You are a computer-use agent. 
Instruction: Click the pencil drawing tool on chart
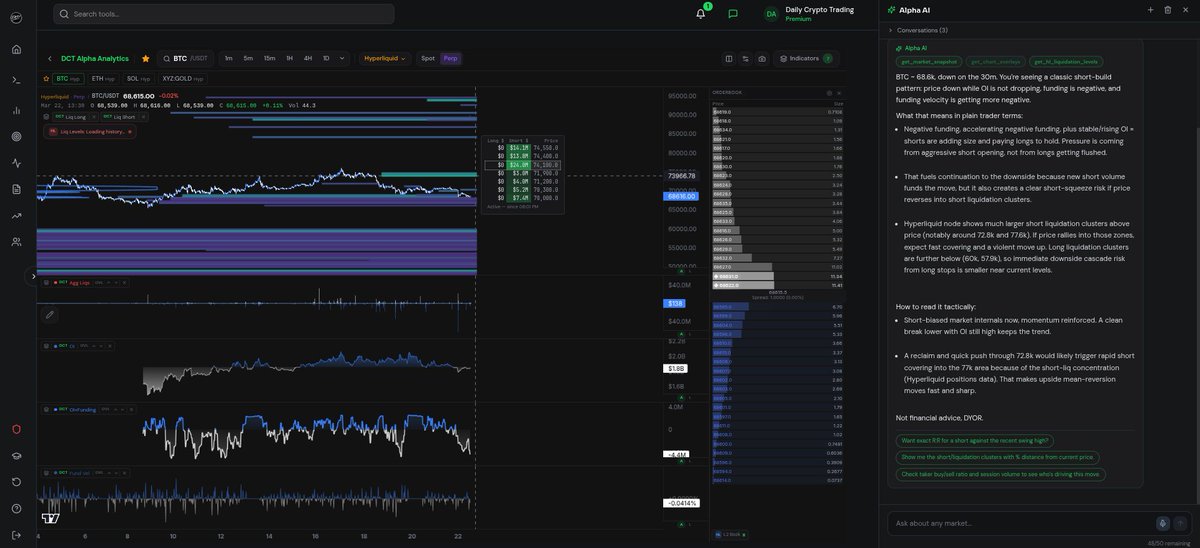[49, 314]
